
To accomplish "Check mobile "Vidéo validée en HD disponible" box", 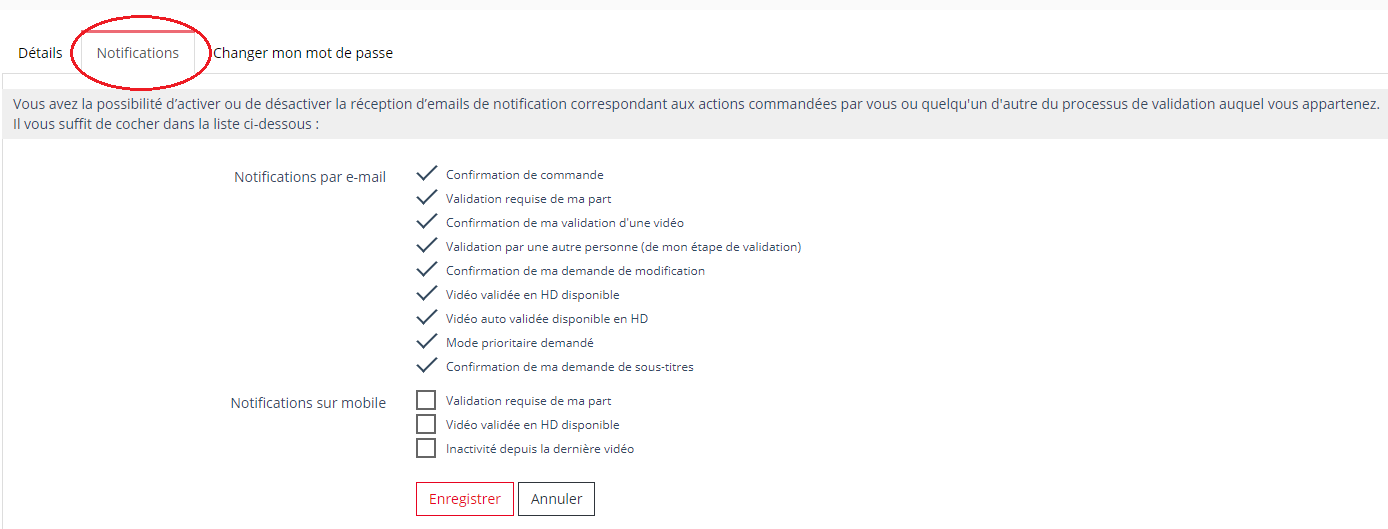I will pos(426,424).
